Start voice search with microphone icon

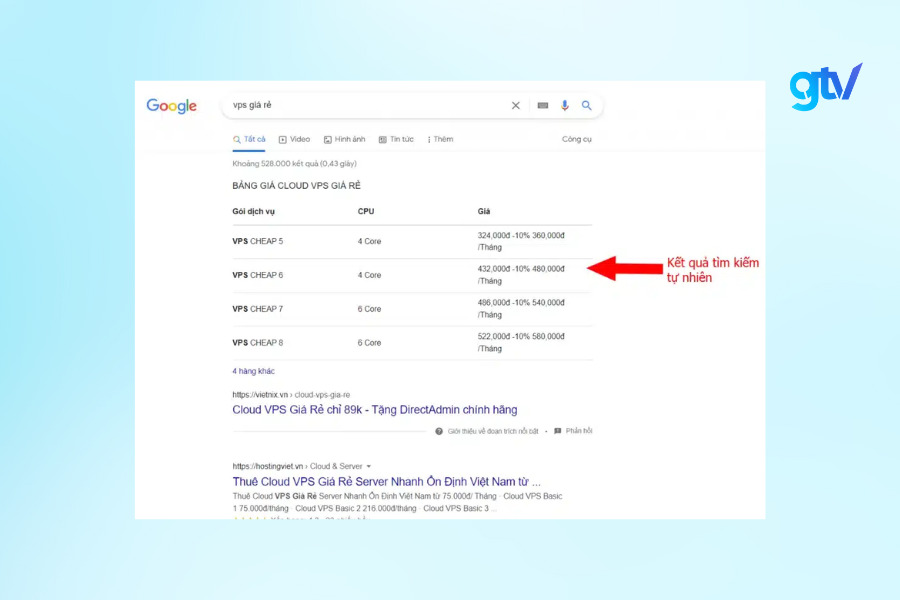click(x=565, y=105)
